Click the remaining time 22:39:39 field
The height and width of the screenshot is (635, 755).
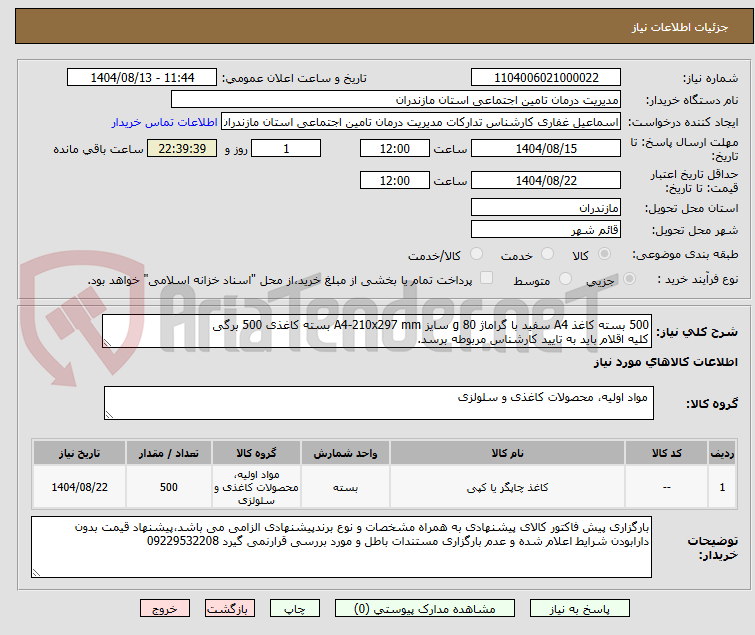[182, 148]
